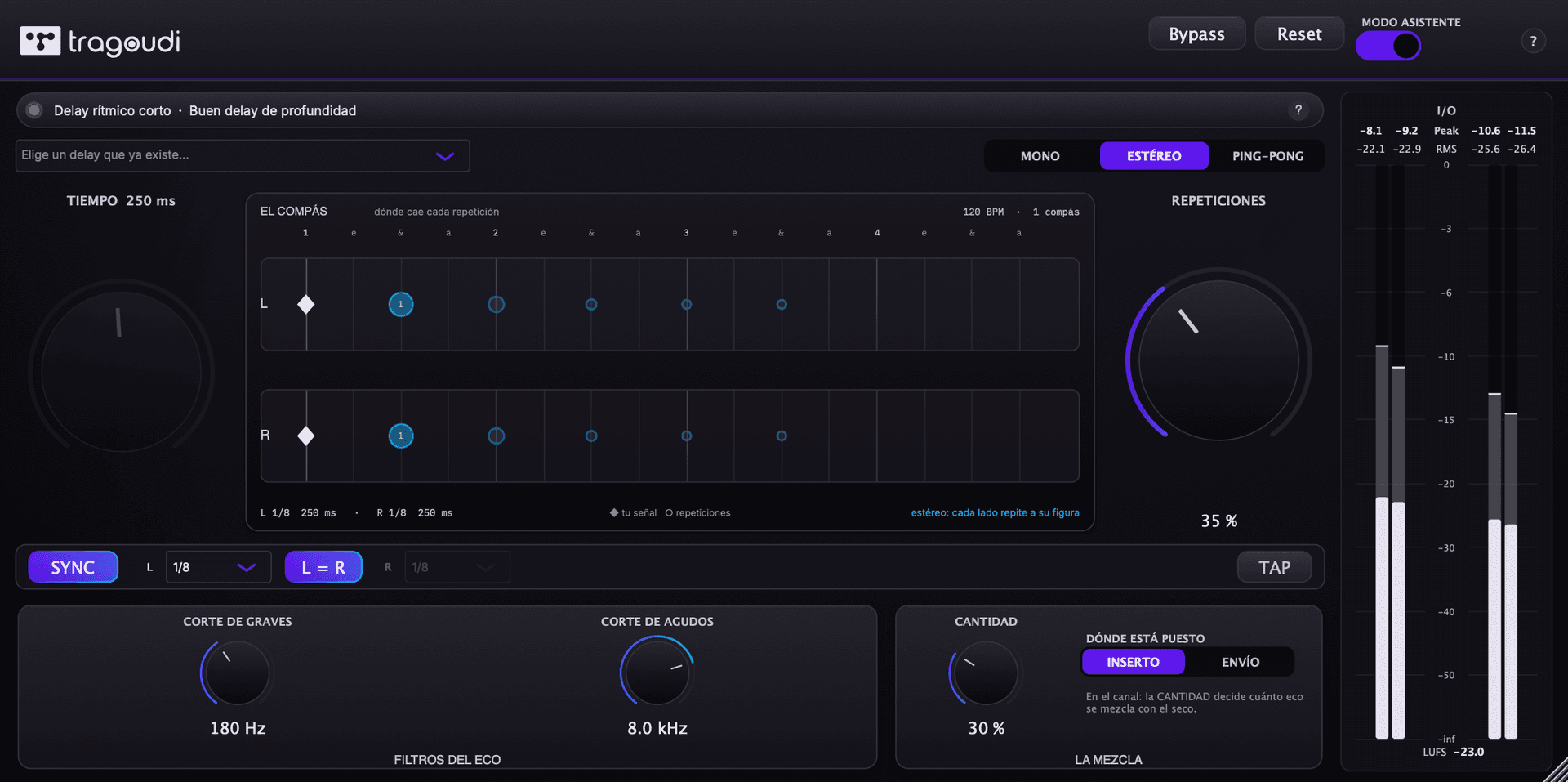
Task: Click the fifth repetition circle on R lane
Action: 782,436
